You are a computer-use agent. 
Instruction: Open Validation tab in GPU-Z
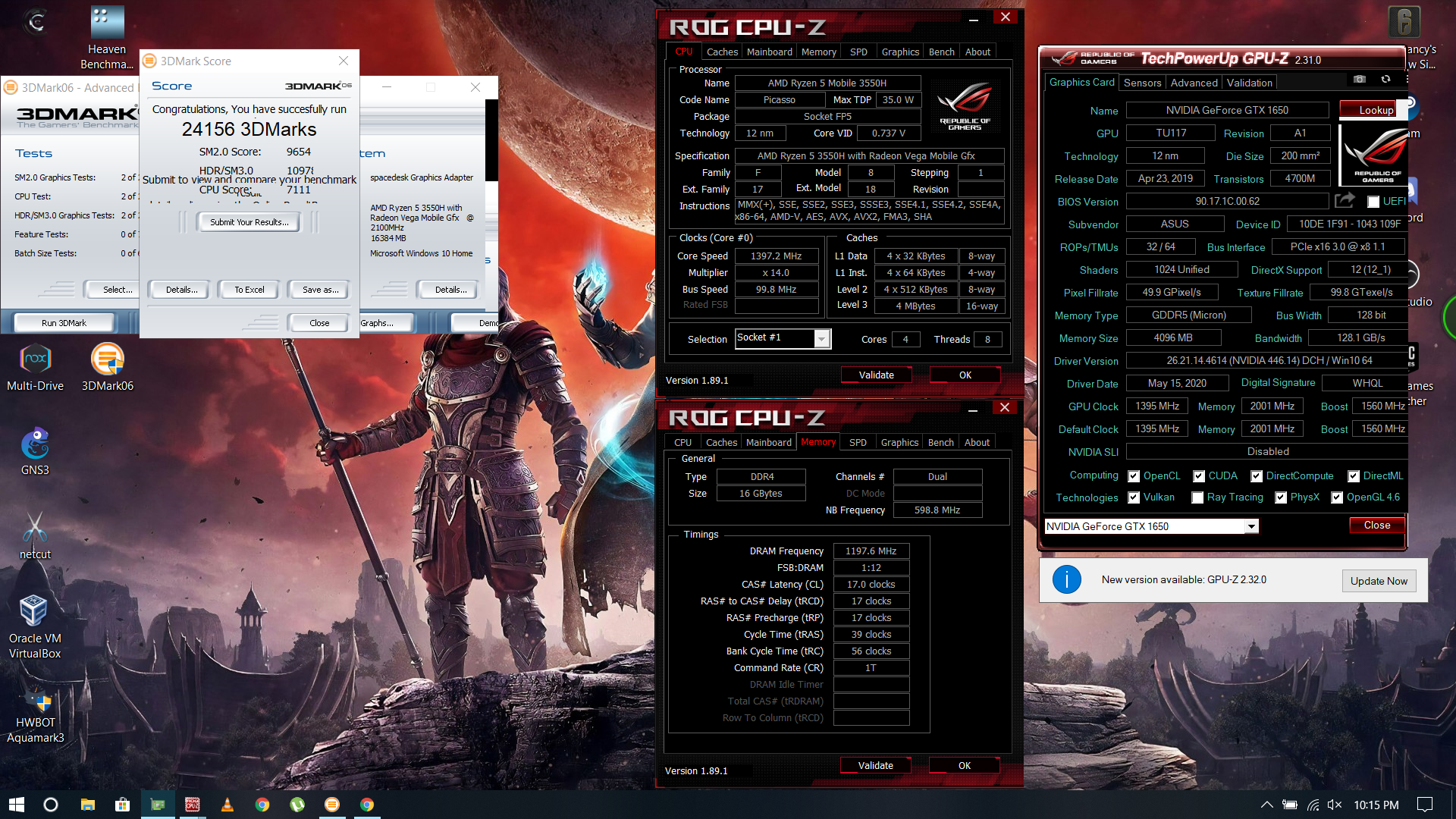[1249, 83]
